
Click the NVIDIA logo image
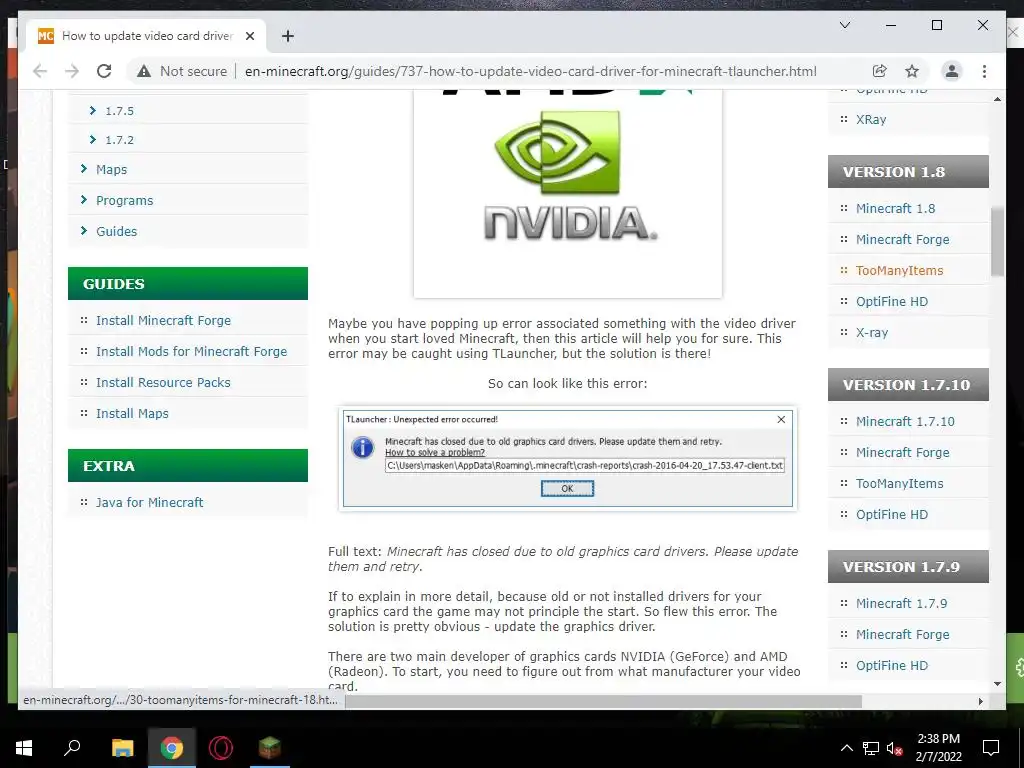[568, 193]
